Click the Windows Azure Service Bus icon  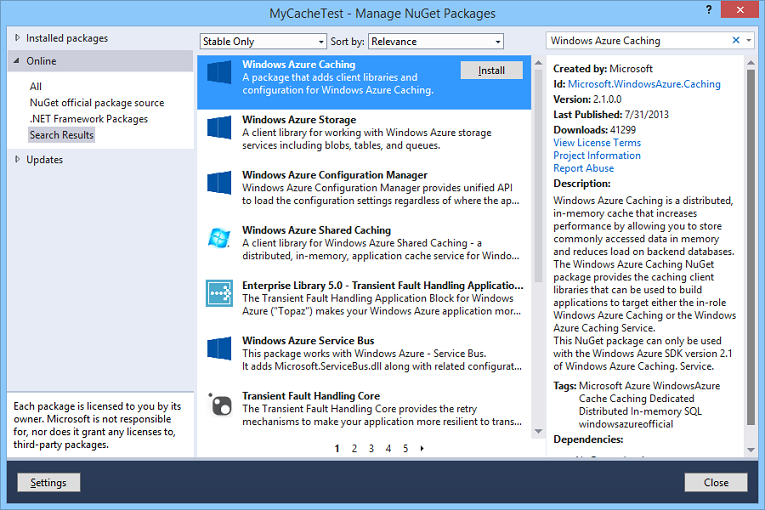[219, 348]
